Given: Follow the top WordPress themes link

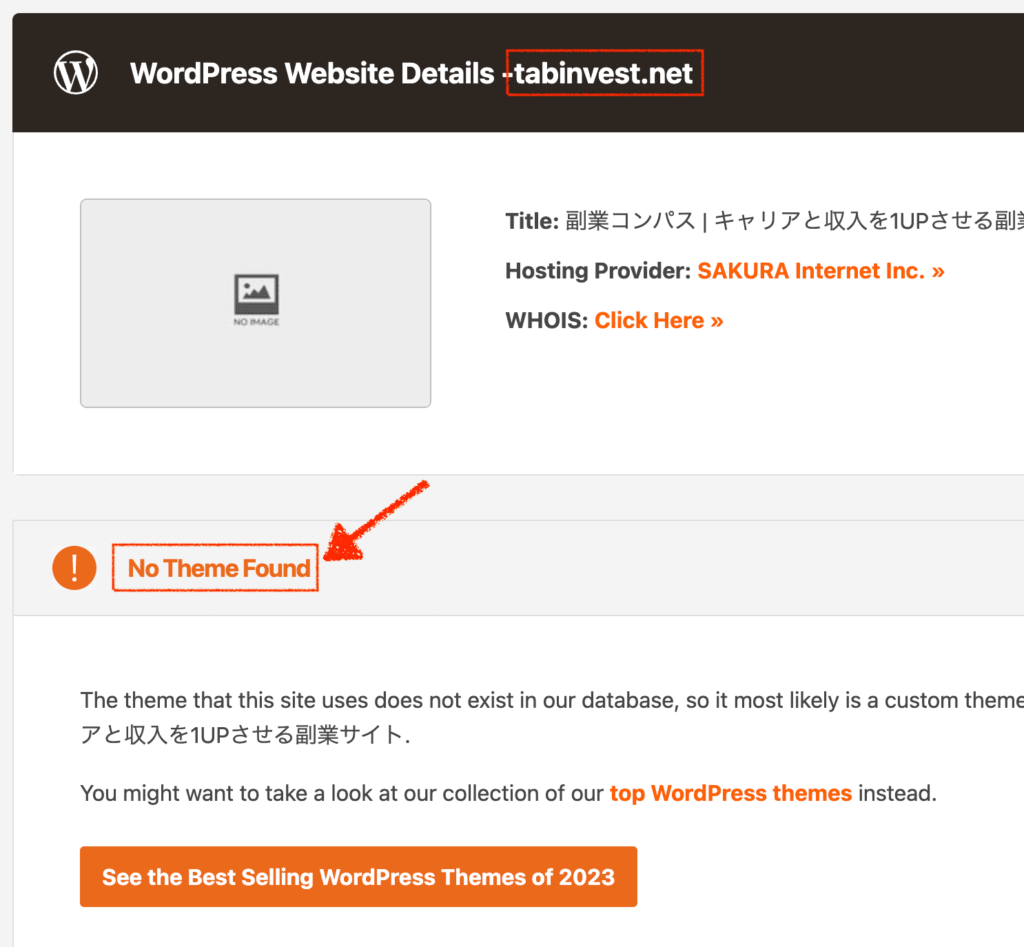Looking at the screenshot, I should tap(730, 793).
